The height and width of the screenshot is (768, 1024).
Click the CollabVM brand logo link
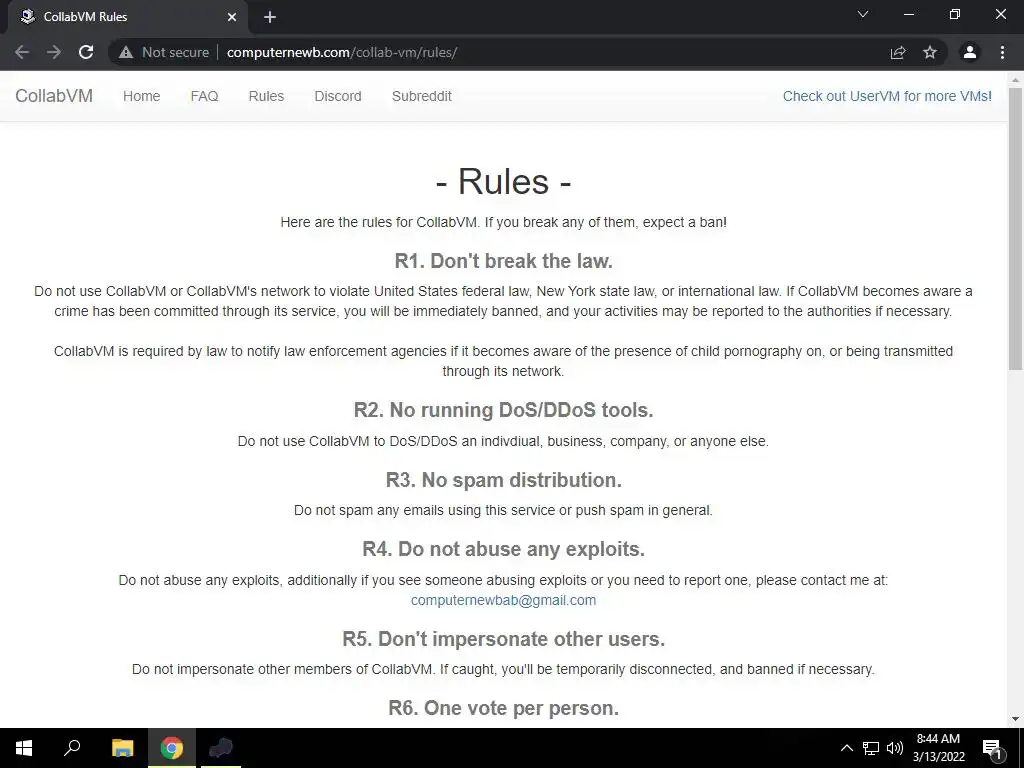[x=54, y=96]
